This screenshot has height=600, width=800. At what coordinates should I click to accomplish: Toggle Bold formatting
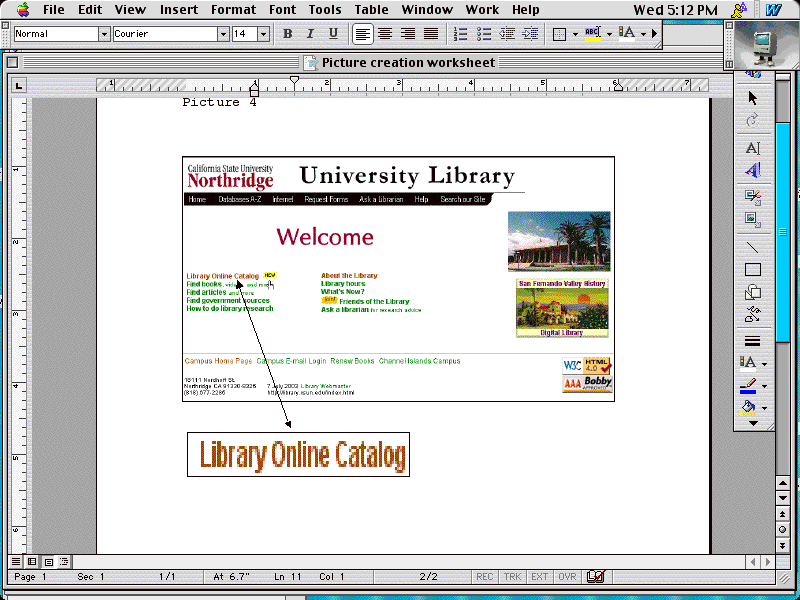tap(287, 34)
